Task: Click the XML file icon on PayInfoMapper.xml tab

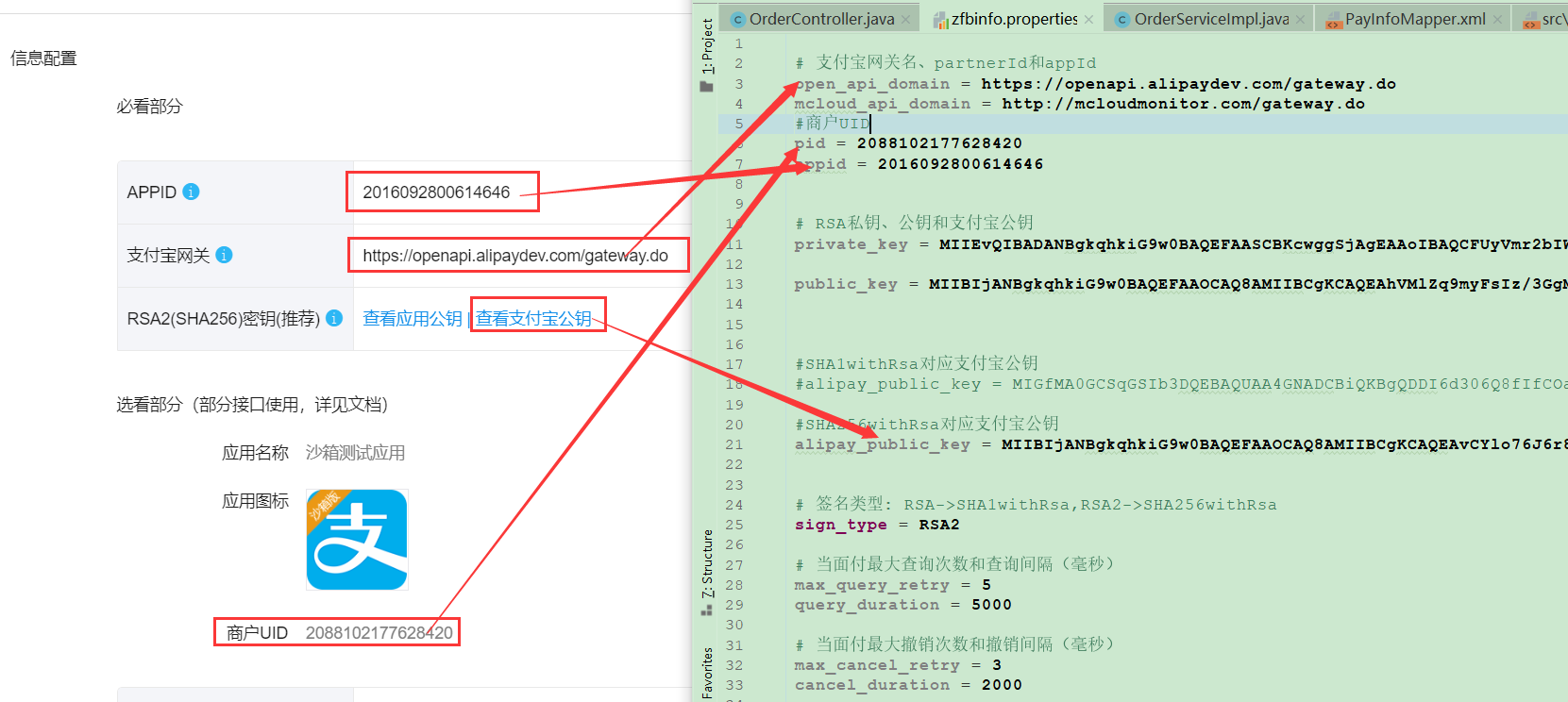Action: click(1333, 20)
